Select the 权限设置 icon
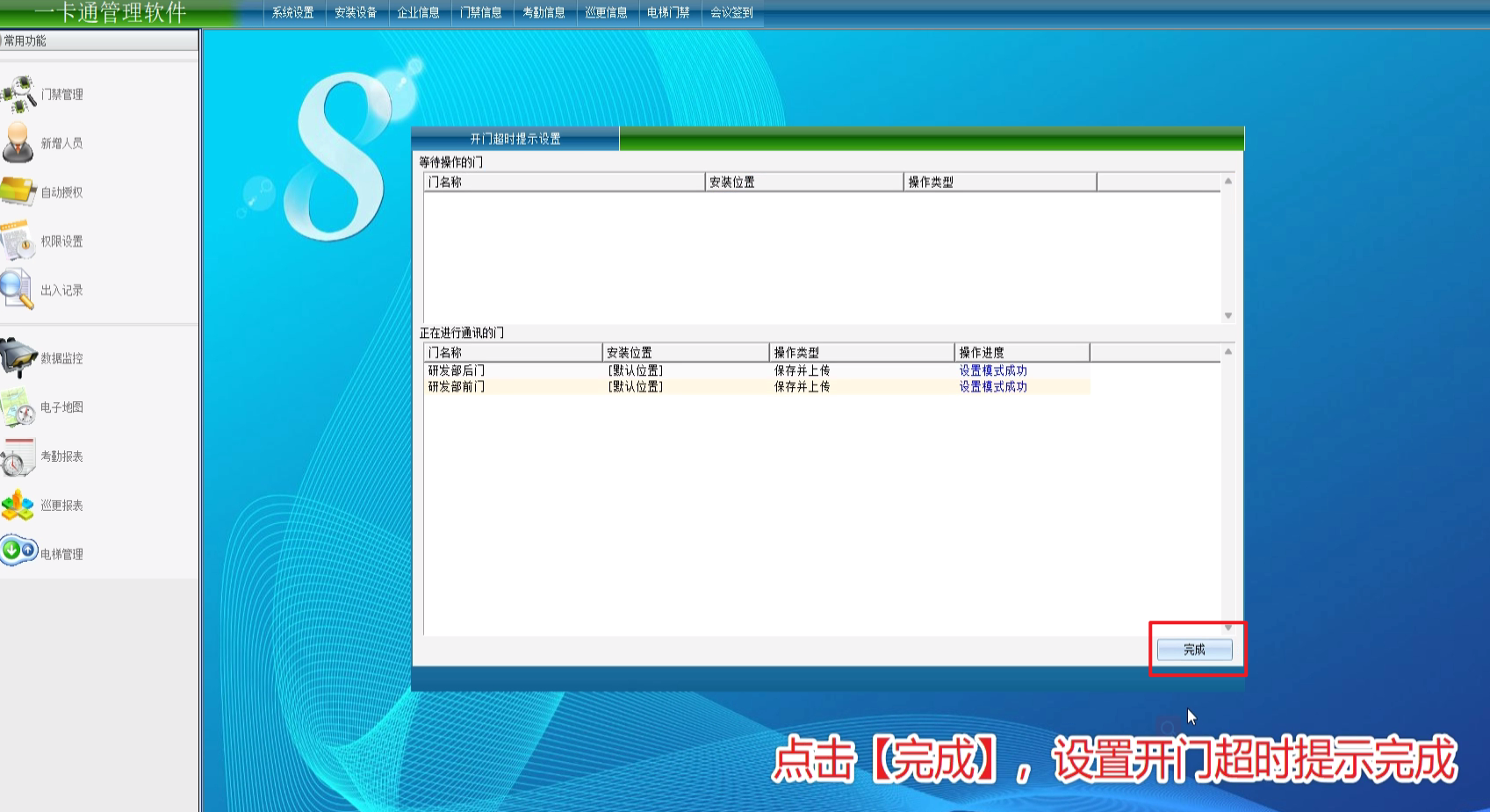 18,241
